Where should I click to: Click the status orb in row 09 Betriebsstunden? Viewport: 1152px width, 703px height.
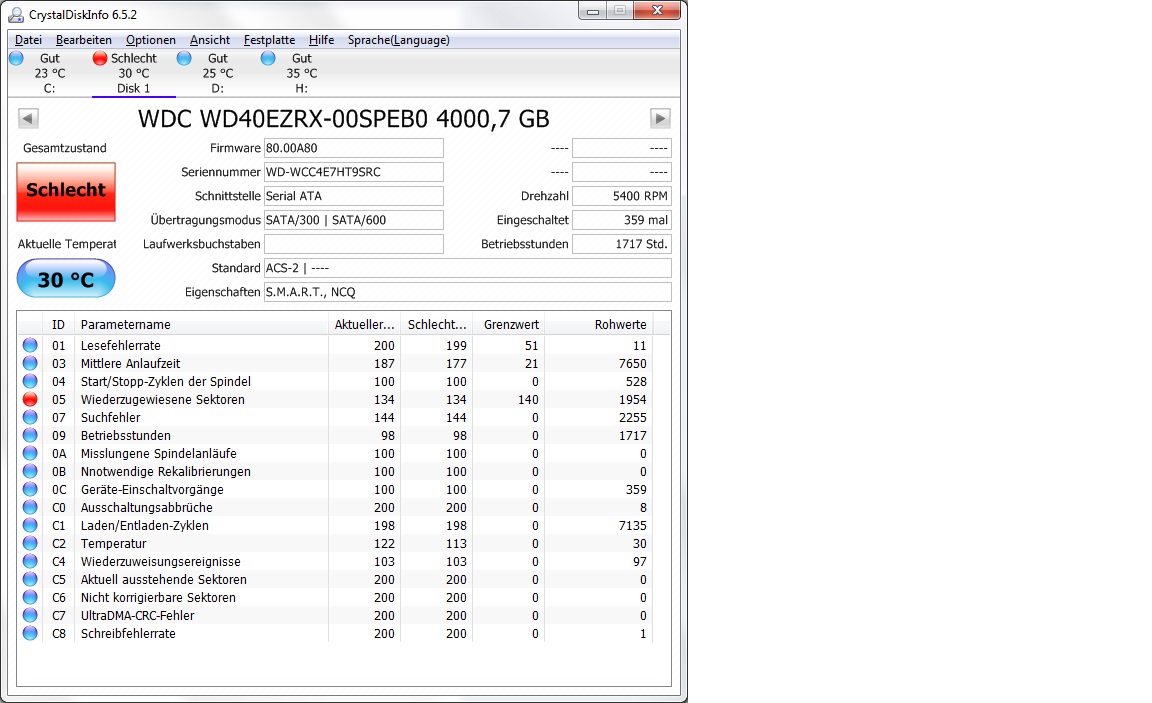pyautogui.click(x=30, y=435)
